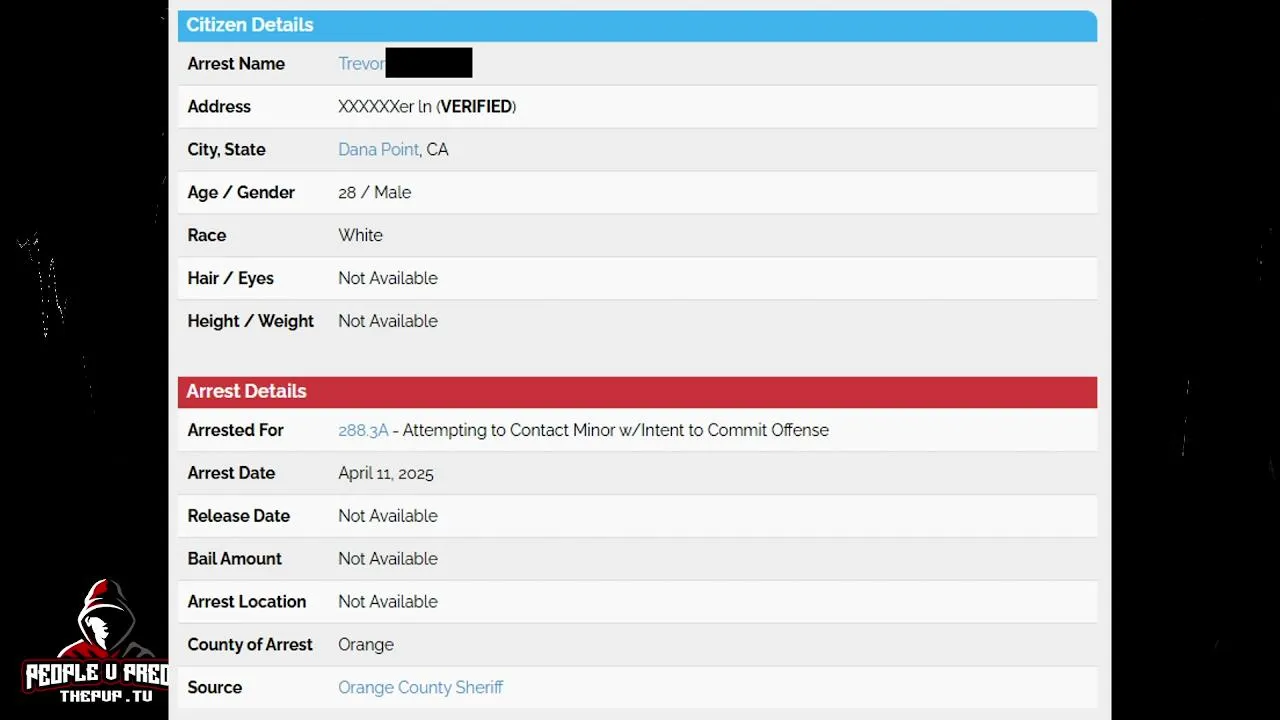Click the Orange county of arrest value
This screenshot has height=720, width=1280.
(366, 645)
